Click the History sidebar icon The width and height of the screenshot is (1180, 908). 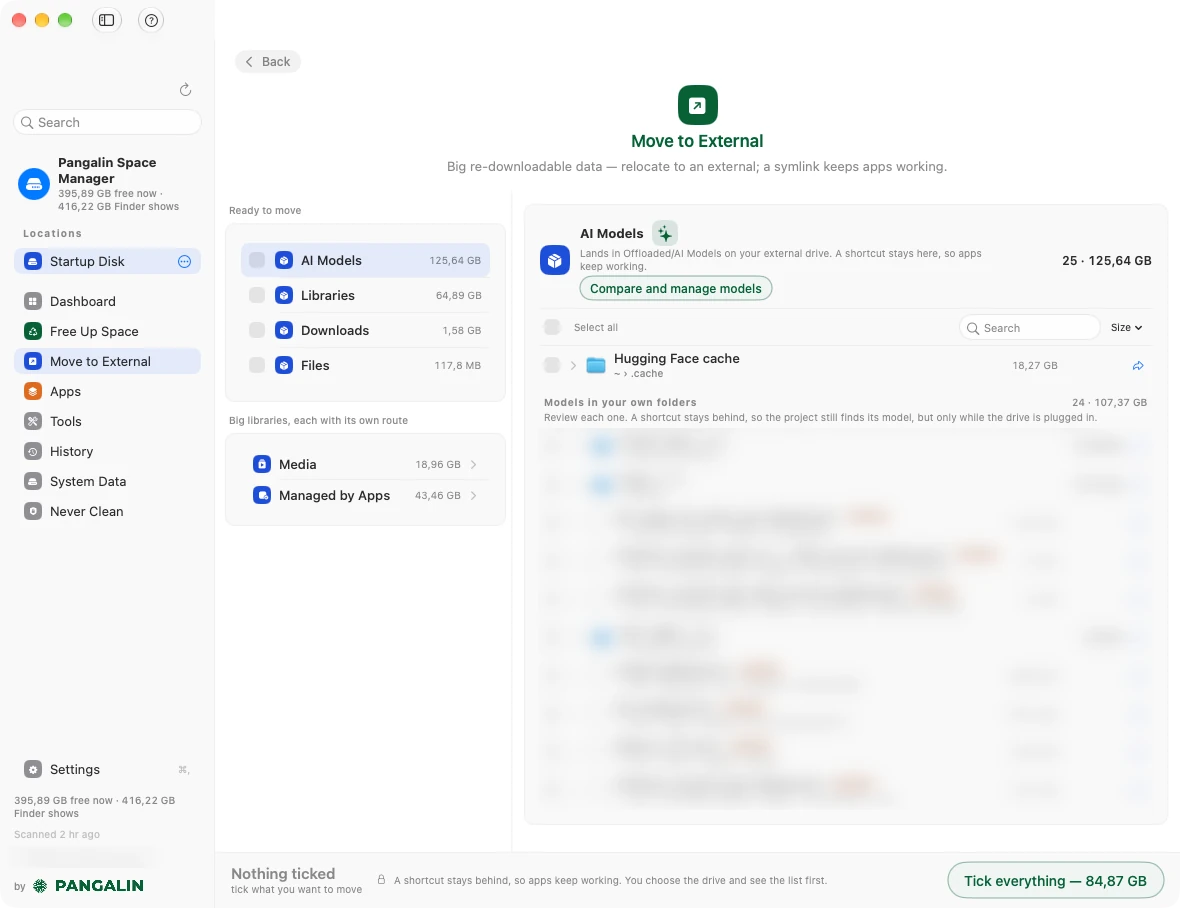(x=33, y=452)
